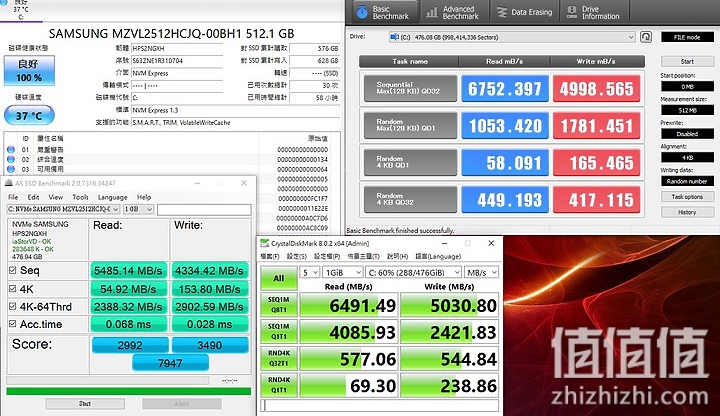The width and height of the screenshot is (720, 416).
Task: Run the RND4K Q1T1 test
Action: [x=279, y=385]
